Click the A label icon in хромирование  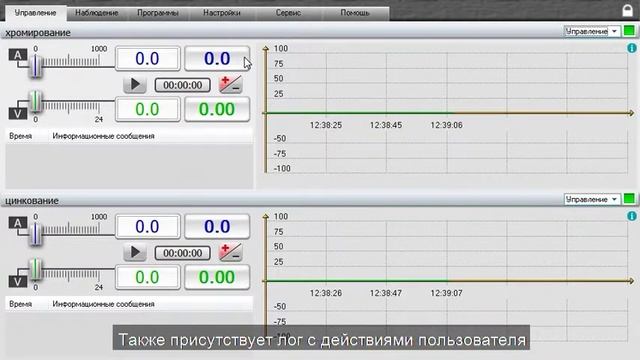(18, 55)
